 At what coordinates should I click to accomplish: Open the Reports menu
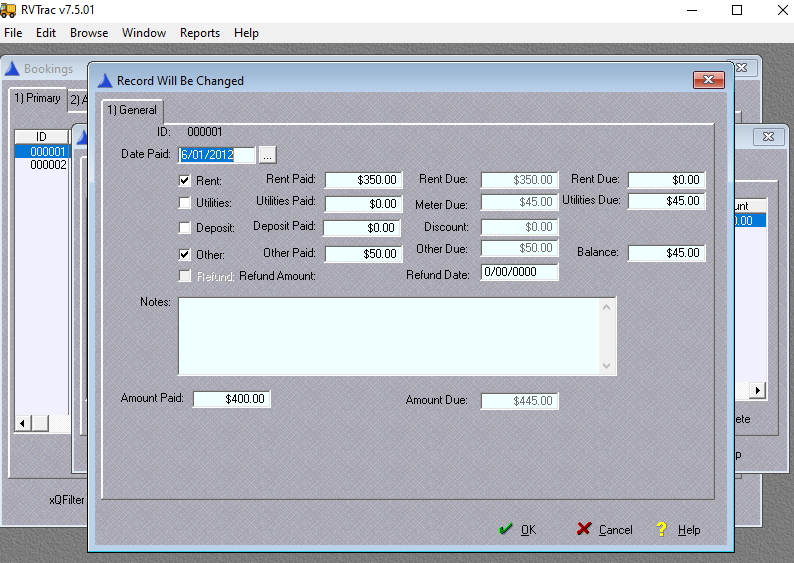pyautogui.click(x=199, y=33)
